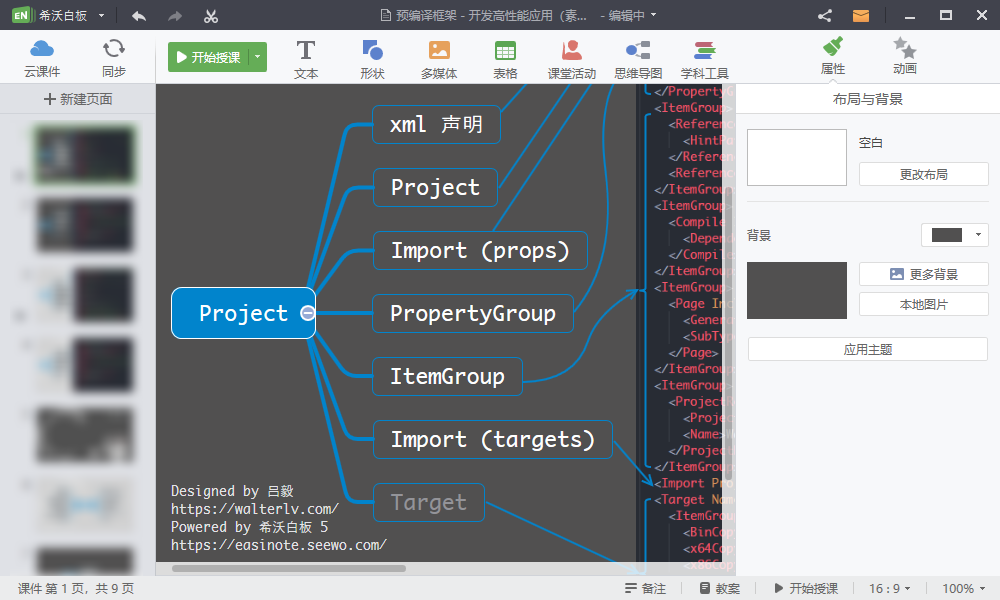Click the dark gray background preview swatch
This screenshot has height=600, width=1000.
[x=796, y=291]
